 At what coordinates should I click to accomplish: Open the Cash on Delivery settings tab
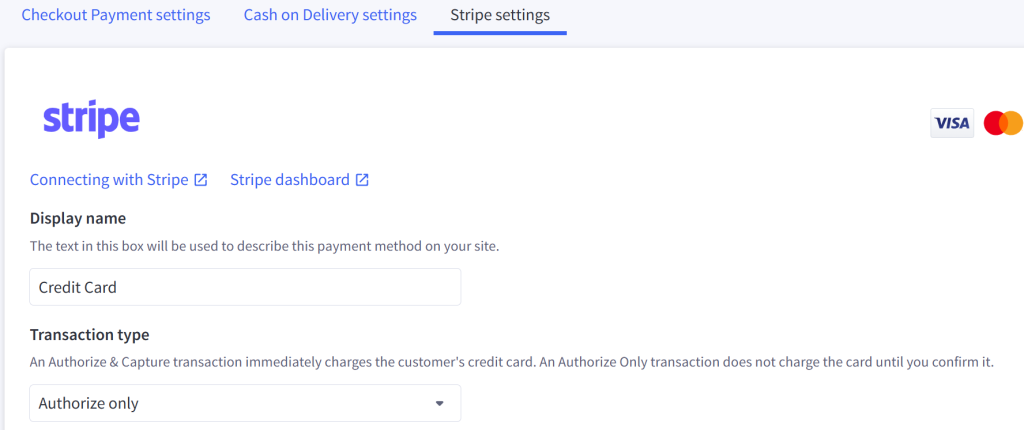click(x=330, y=15)
